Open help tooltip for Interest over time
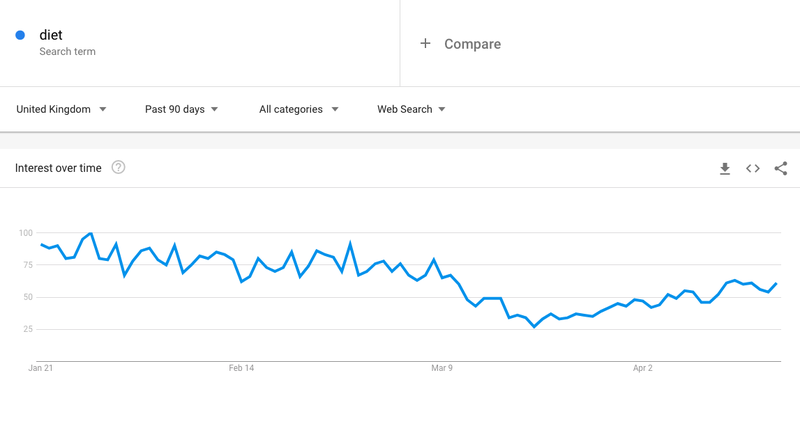The width and height of the screenshot is (800, 421). point(118,167)
